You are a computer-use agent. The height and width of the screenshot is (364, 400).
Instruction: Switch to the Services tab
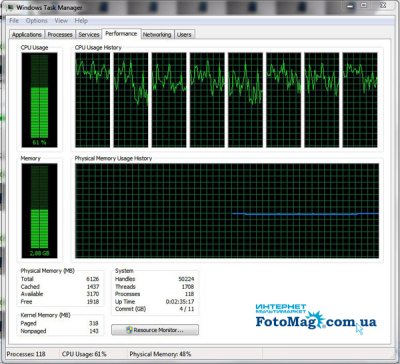[89, 35]
